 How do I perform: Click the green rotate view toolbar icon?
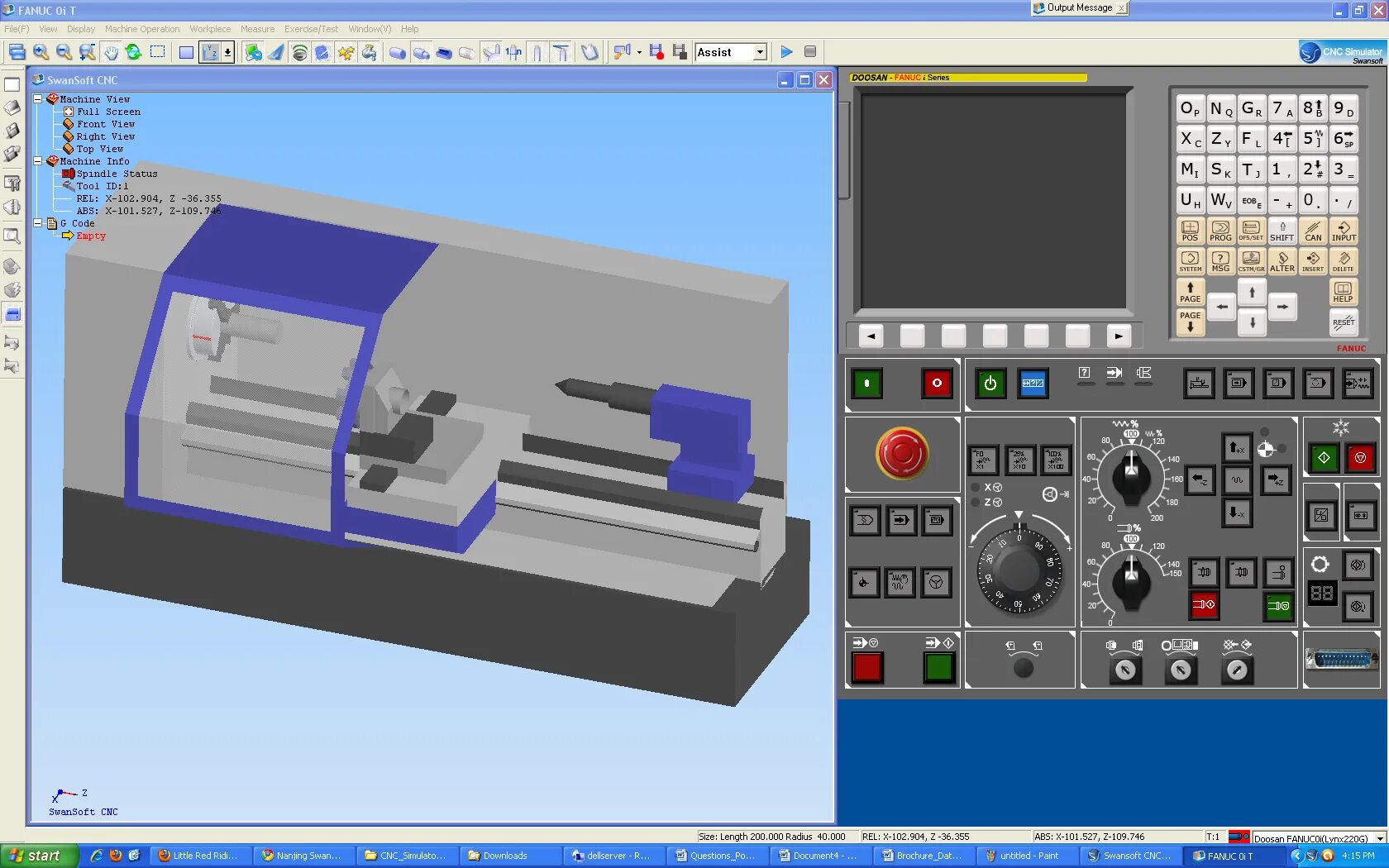pyautogui.click(x=134, y=52)
